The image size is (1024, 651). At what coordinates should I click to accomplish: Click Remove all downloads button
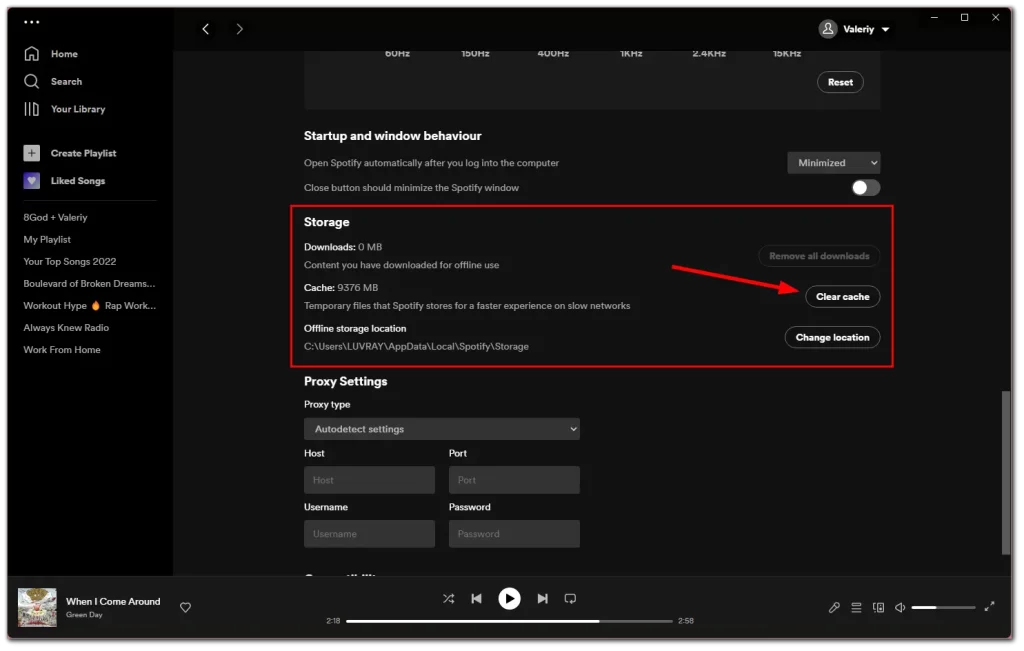[819, 256]
